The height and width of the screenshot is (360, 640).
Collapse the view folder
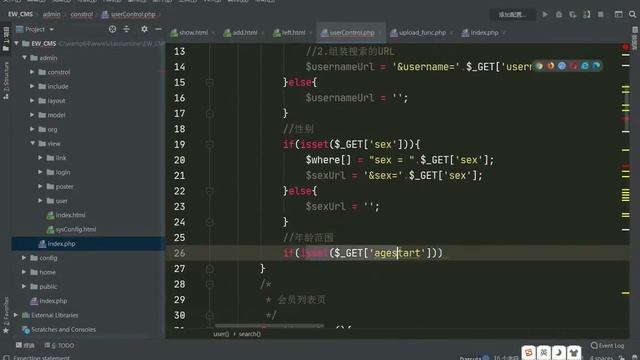click(32, 143)
